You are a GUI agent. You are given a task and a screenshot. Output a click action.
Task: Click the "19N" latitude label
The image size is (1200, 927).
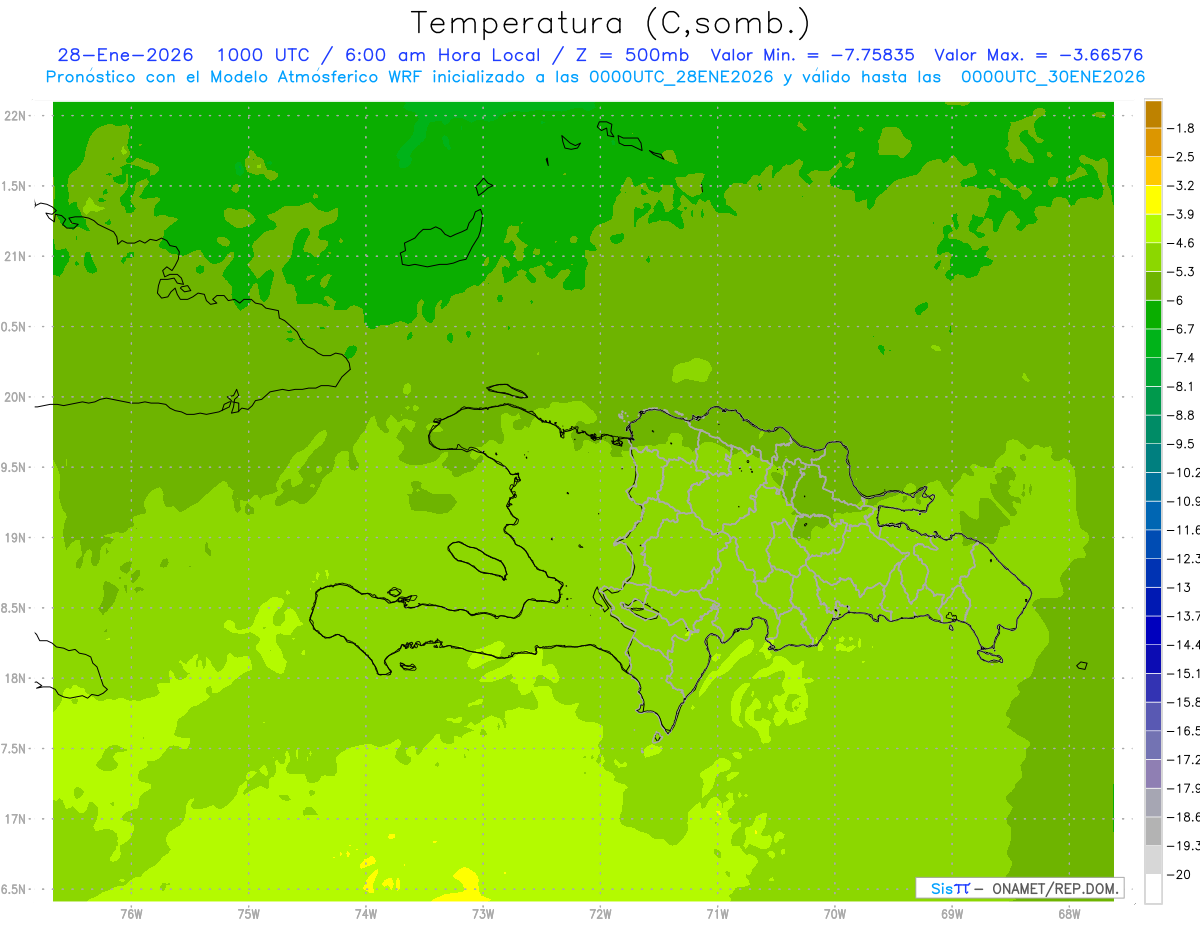[15, 538]
